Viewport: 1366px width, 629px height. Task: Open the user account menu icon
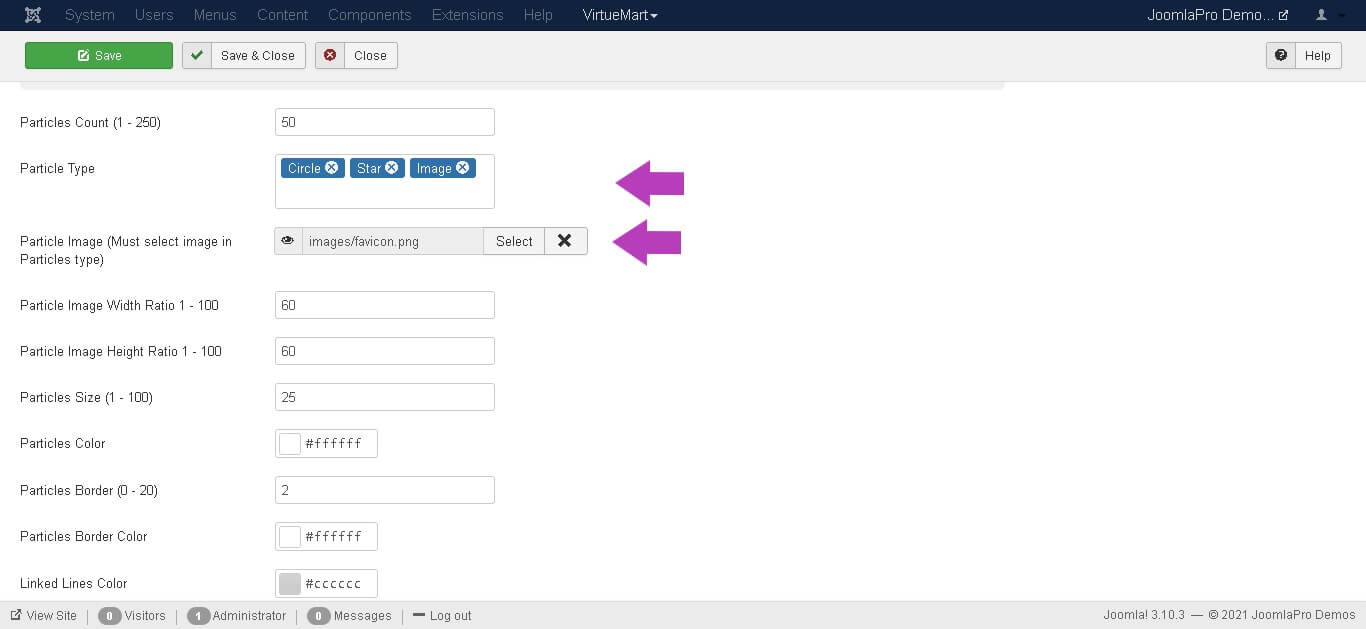coord(1328,15)
